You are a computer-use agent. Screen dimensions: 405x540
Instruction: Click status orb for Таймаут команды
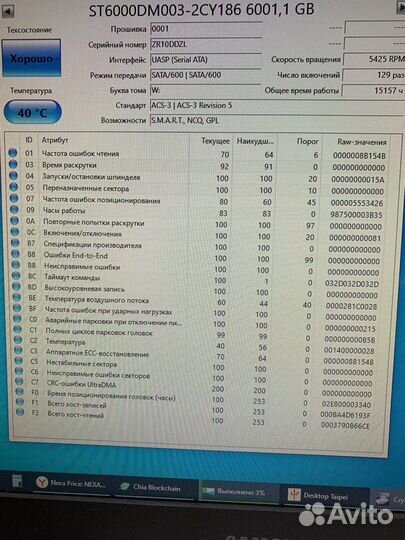click(x=16, y=276)
